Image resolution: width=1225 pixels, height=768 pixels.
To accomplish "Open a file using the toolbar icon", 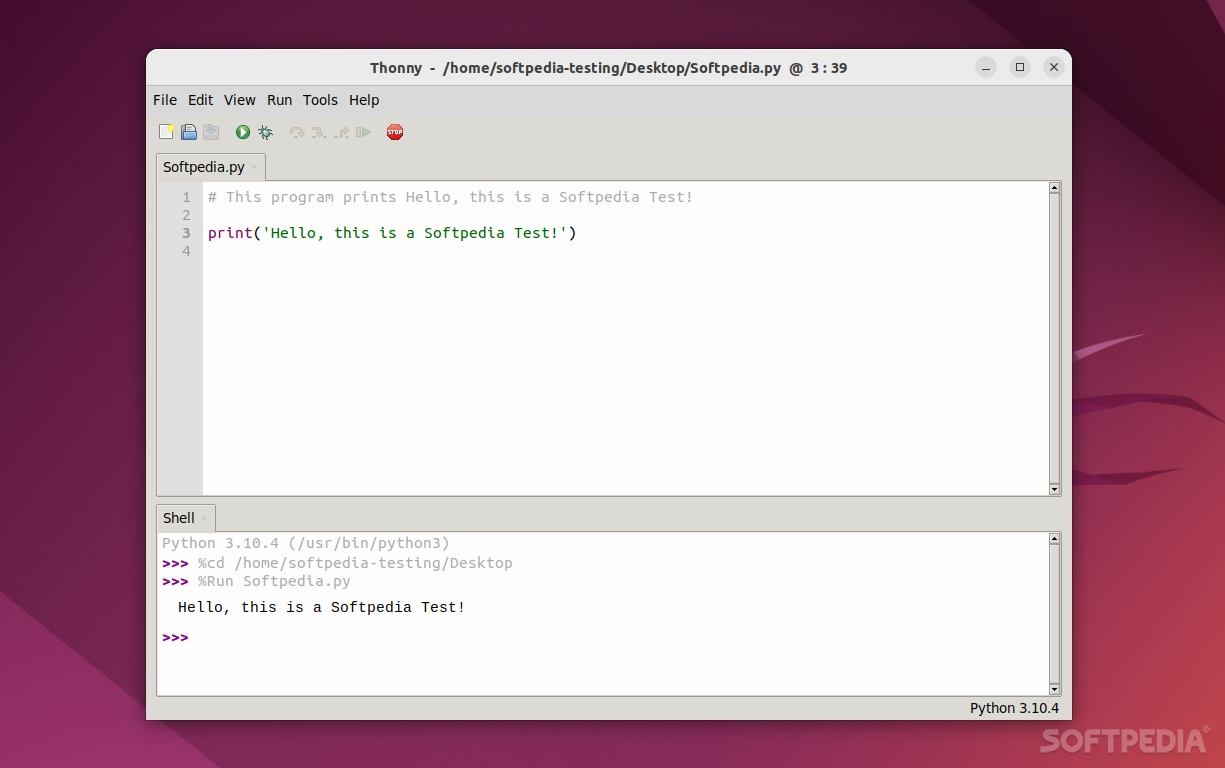I will pyautogui.click(x=189, y=132).
